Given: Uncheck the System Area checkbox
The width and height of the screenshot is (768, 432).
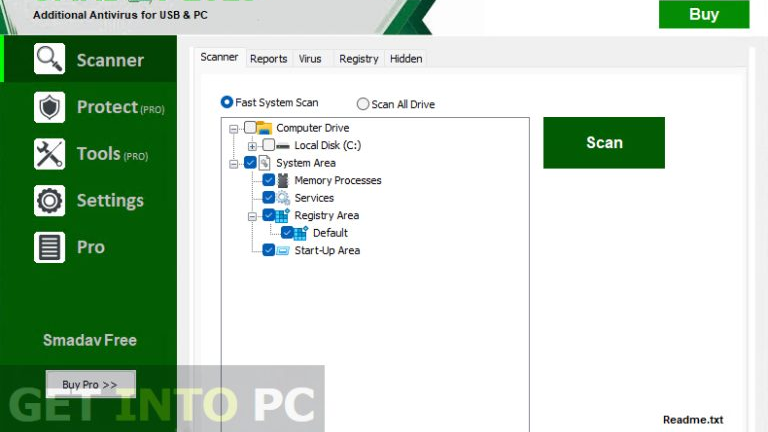Looking at the screenshot, I should click(x=250, y=162).
